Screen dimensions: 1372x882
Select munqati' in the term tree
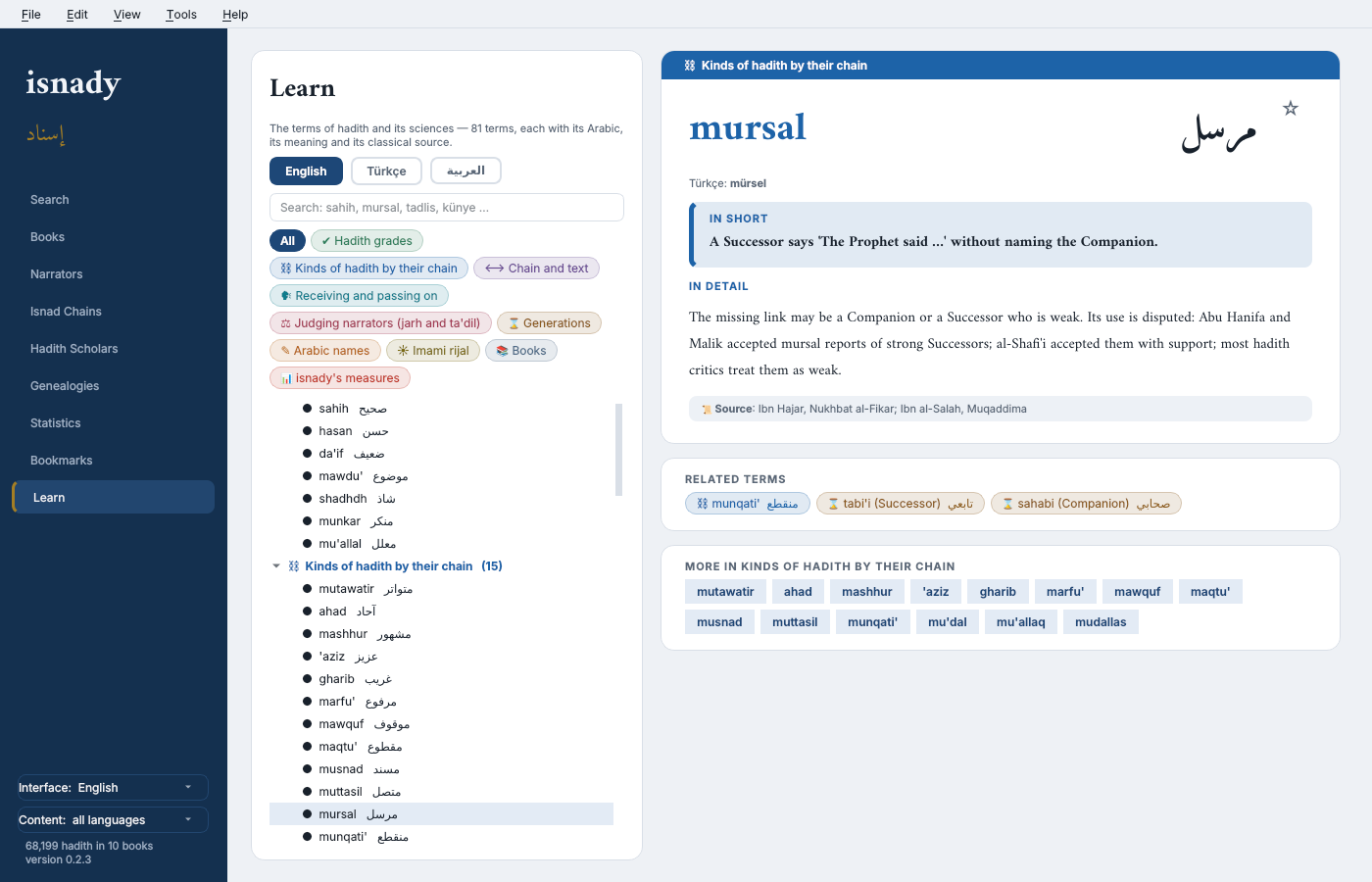click(441, 837)
